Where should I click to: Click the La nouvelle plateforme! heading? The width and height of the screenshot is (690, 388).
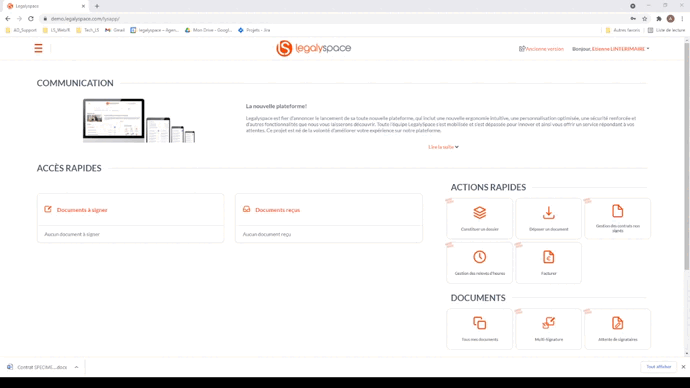tap(276, 106)
